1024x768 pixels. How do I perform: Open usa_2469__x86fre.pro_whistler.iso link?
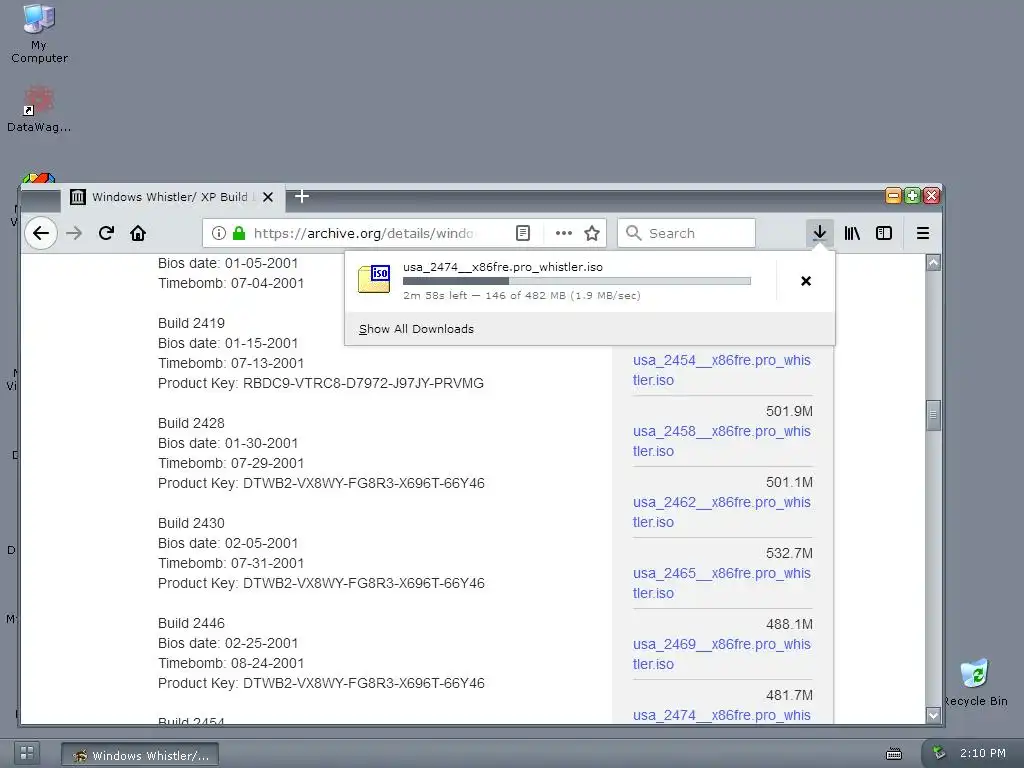click(x=722, y=654)
